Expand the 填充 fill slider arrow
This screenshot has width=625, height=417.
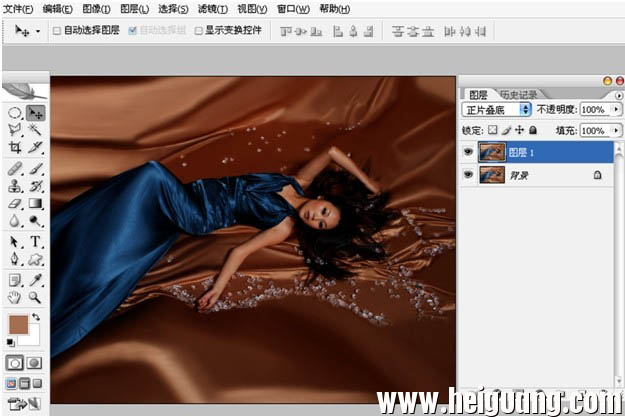click(x=616, y=130)
